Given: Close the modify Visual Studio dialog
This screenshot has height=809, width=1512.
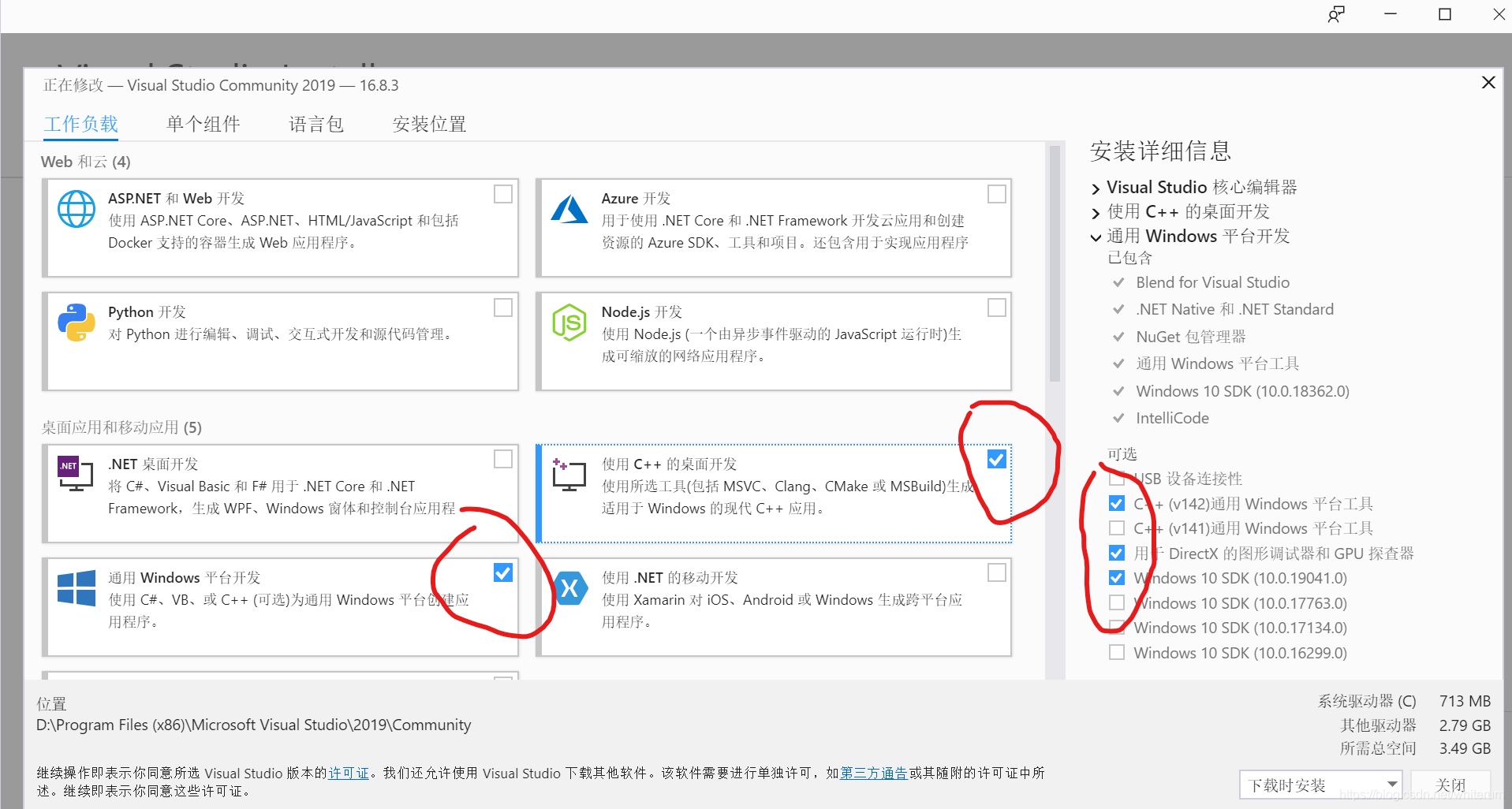Looking at the screenshot, I should [x=1488, y=82].
